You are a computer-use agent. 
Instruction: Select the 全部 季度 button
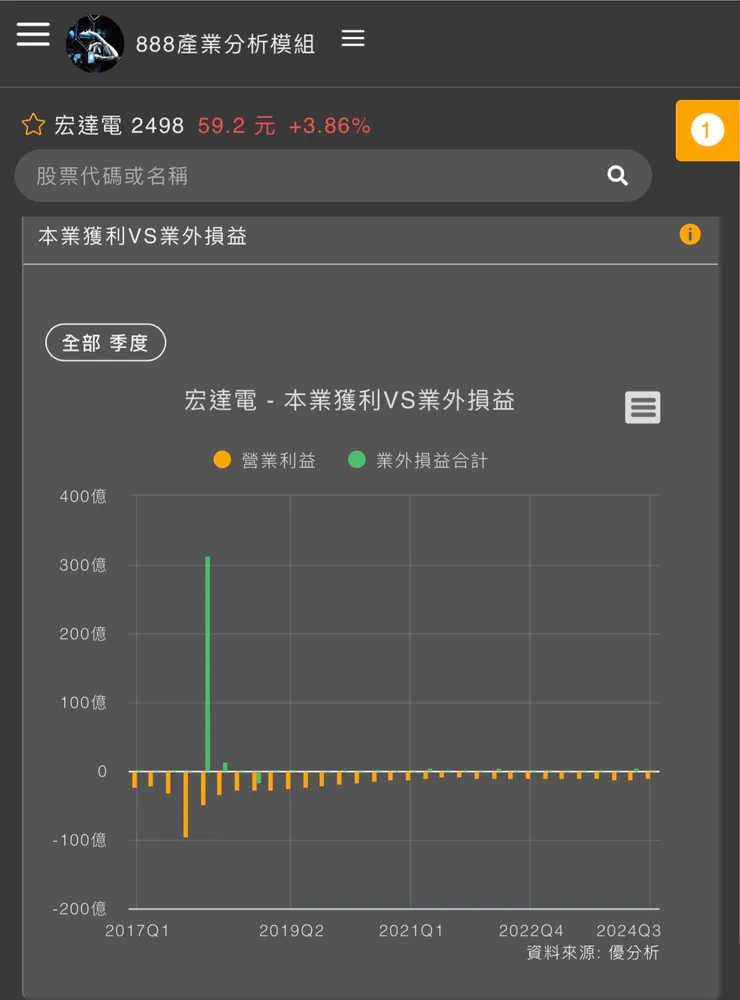pos(105,342)
